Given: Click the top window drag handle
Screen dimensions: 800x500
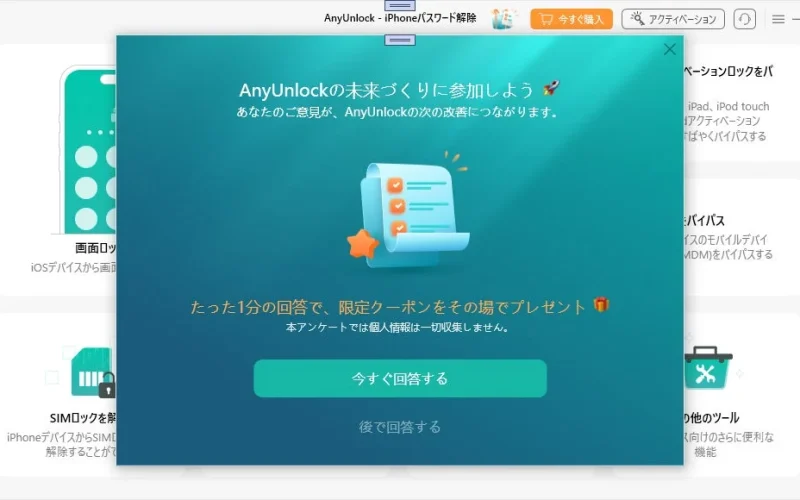Looking at the screenshot, I should (400, 5).
